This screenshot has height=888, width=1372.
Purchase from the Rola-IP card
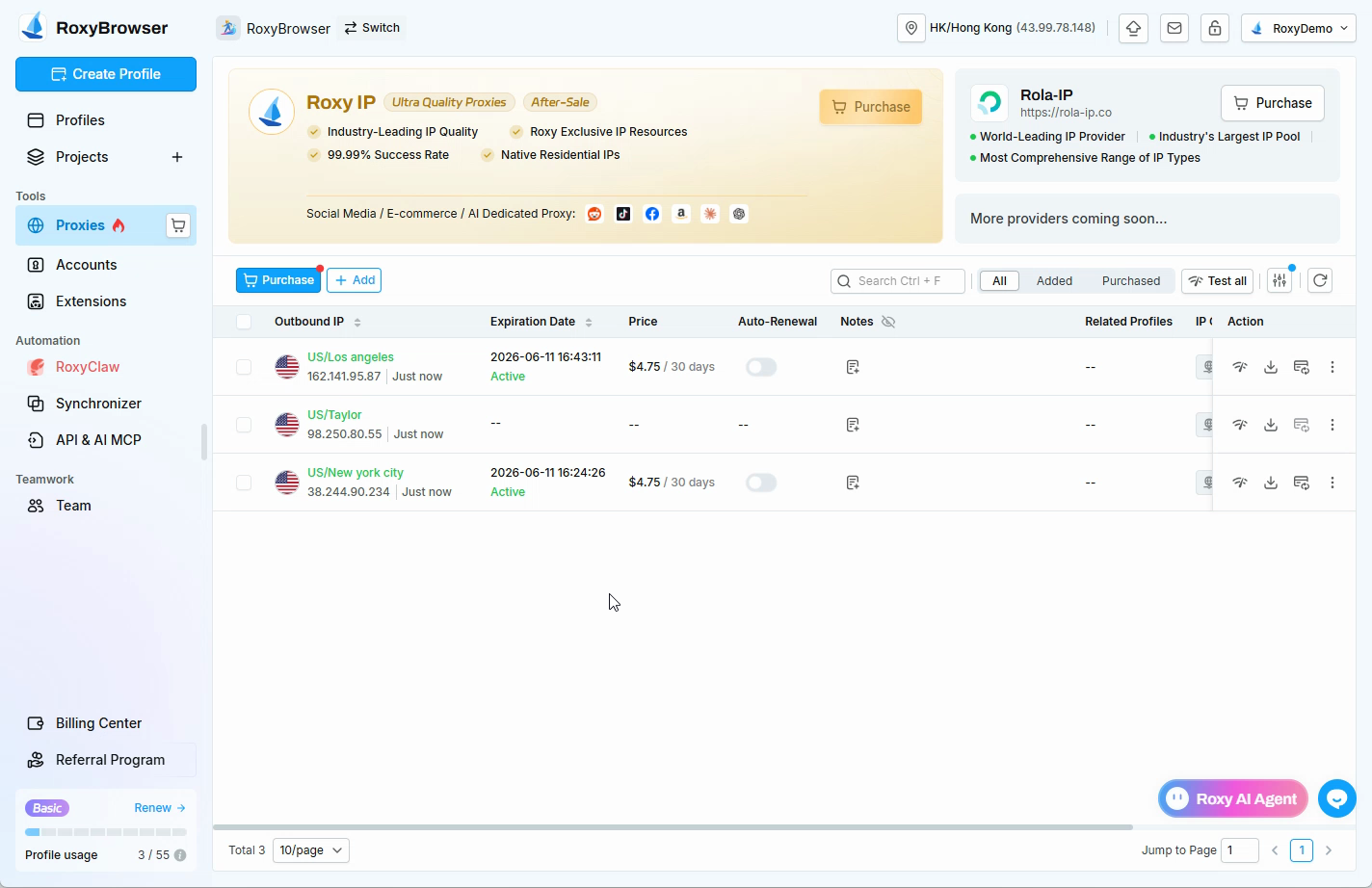click(1273, 103)
